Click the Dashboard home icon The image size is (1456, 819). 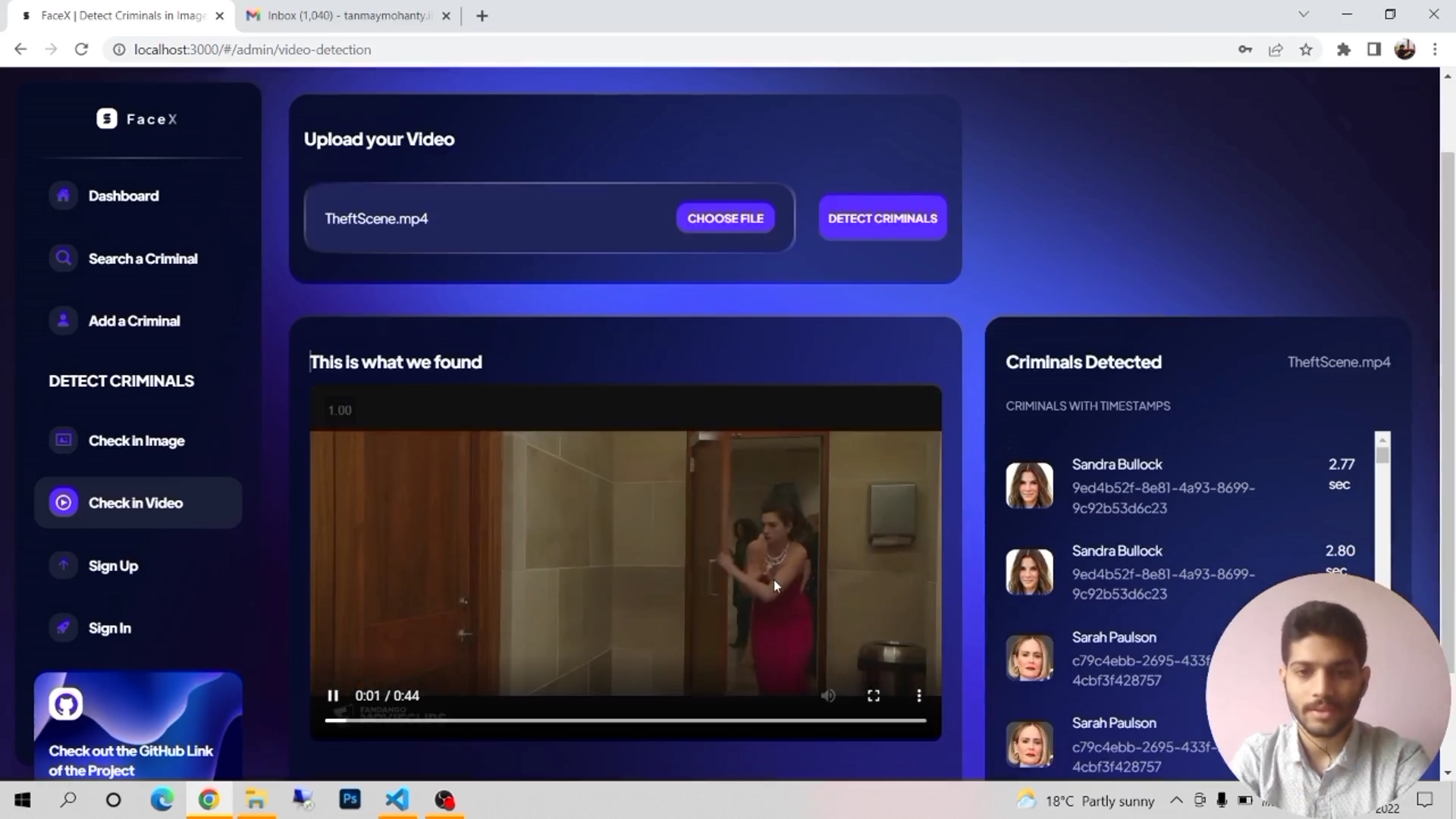pyautogui.click(x=64, y=196)
